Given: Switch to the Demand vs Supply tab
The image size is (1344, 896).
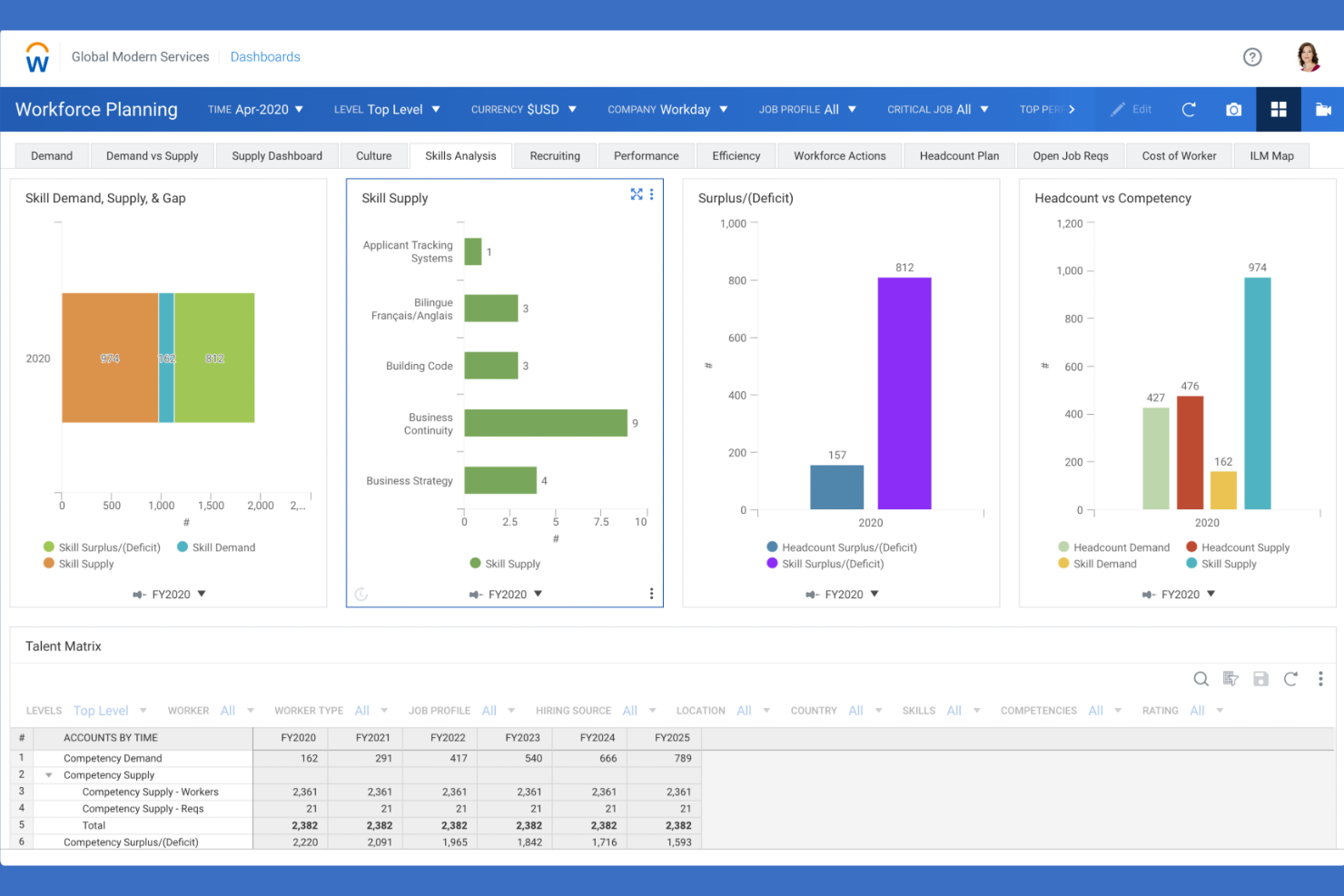Looking at the screenshot, I should [153, 156].
